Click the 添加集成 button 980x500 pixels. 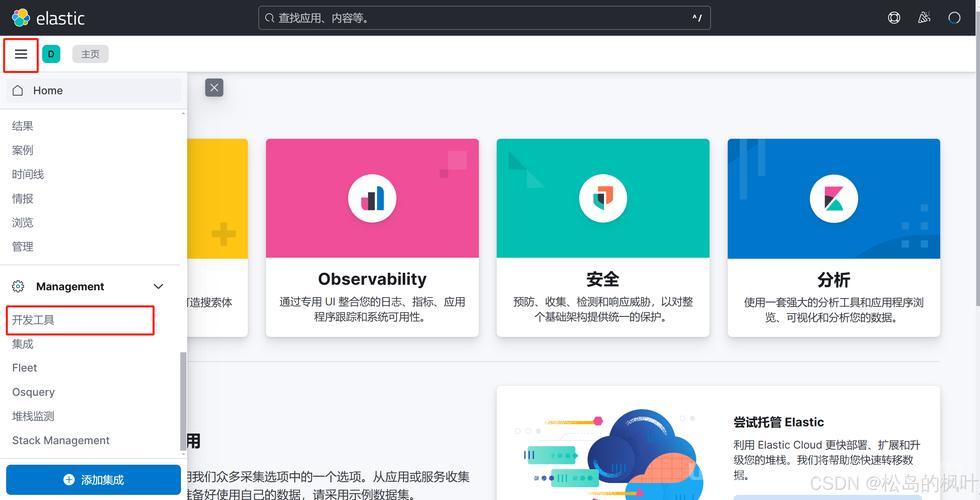click(94, 480)
